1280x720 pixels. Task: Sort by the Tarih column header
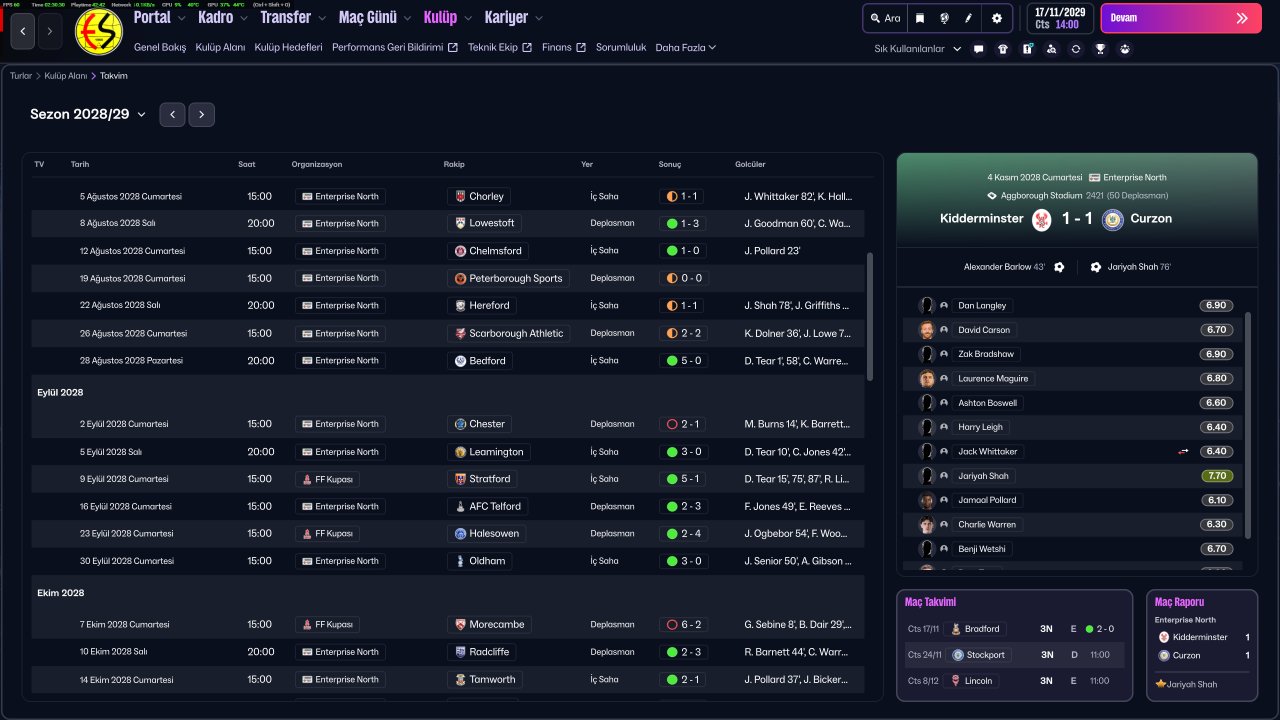tap(80, 164)
